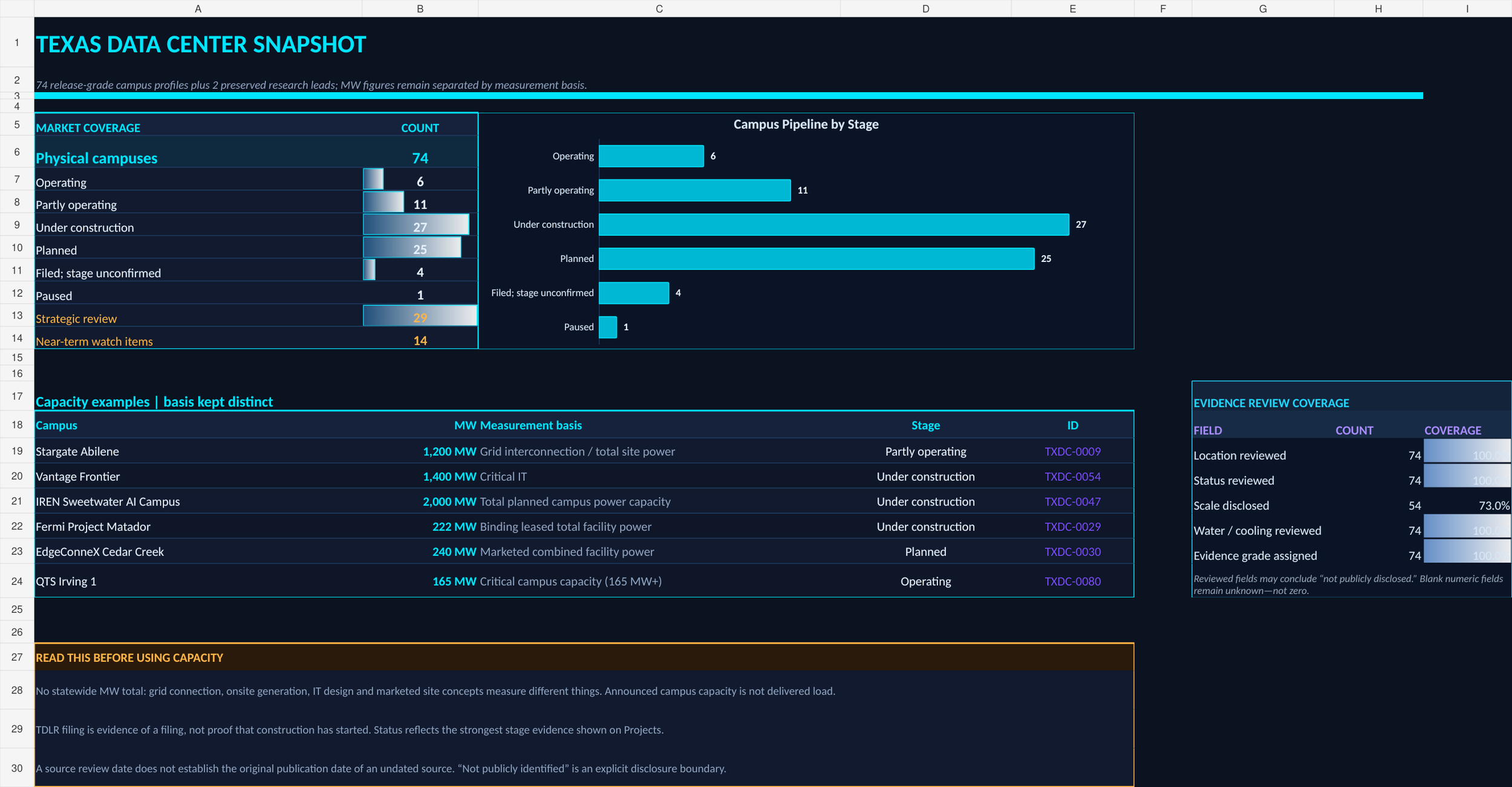This screenshot has height=787, width=1512.
Task: Open the TXDC-0029 ID link
Action: click(x=1072, y=527)
